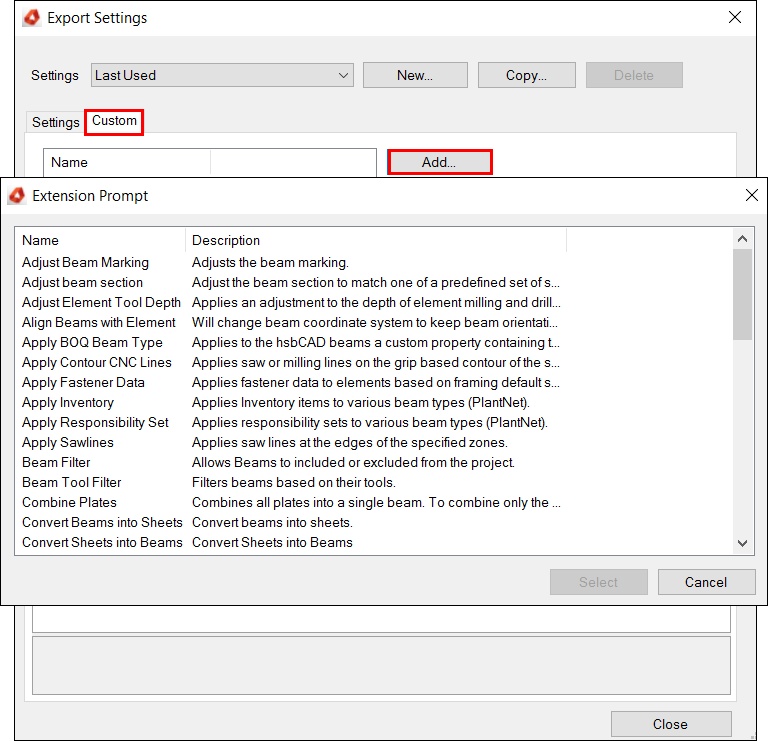768x741 pixels.
Task: Switch to the Custom tab
Action: click(114, 121)
